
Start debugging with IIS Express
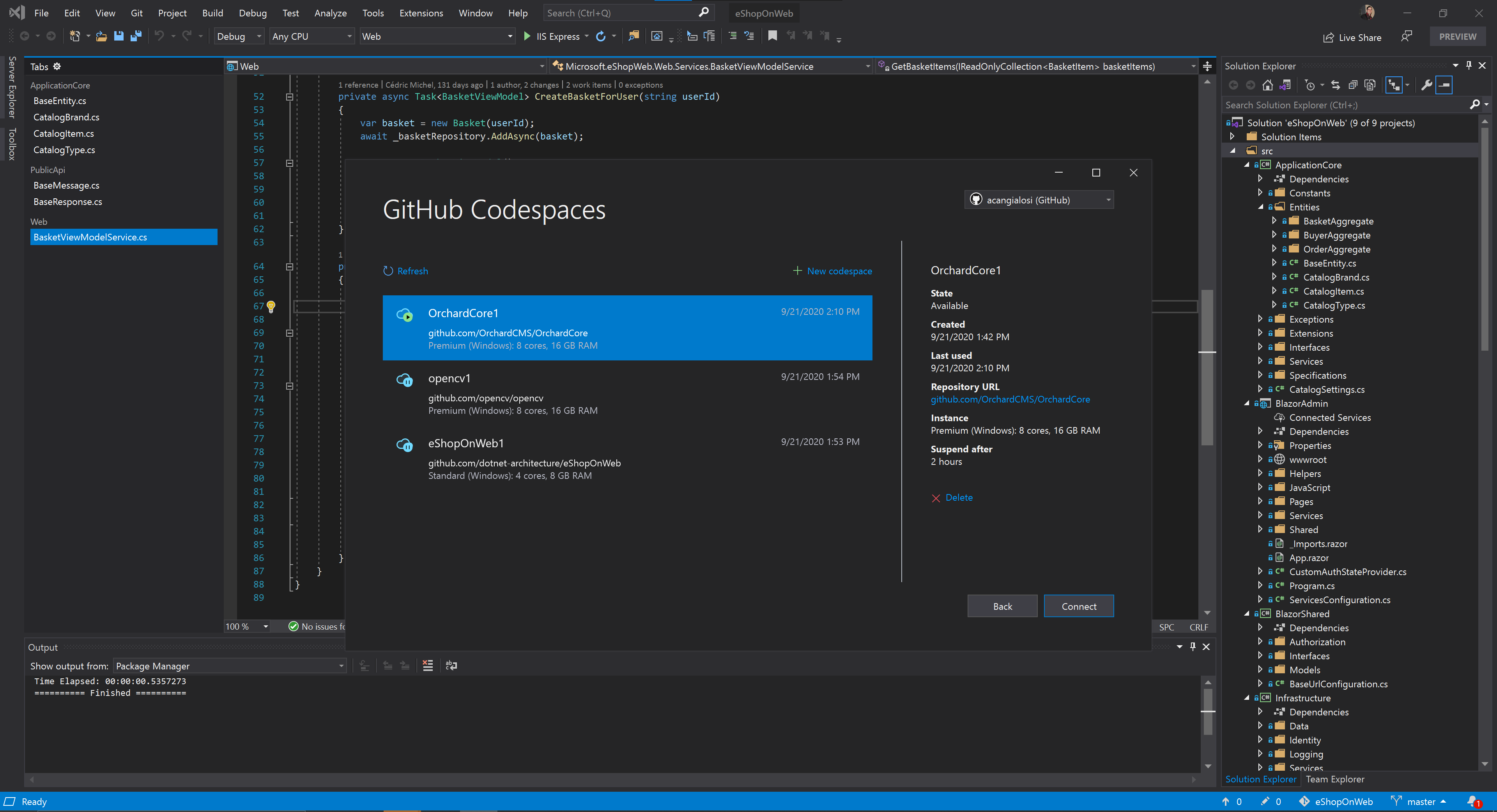click(527, 35)
